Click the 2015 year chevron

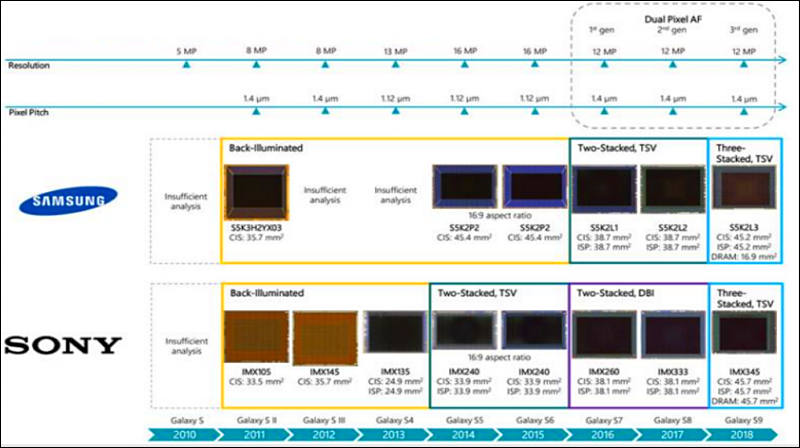tap(533, 435)
